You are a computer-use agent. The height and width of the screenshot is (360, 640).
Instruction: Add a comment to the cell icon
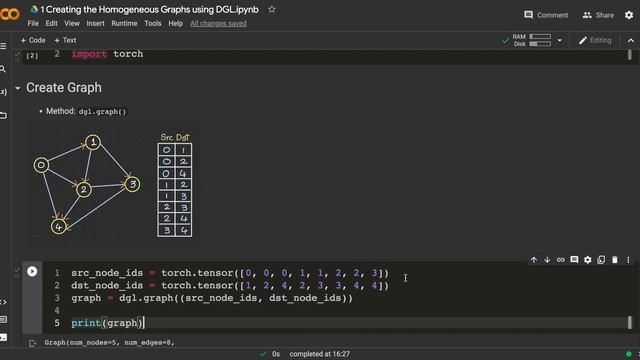coord(574,260)
